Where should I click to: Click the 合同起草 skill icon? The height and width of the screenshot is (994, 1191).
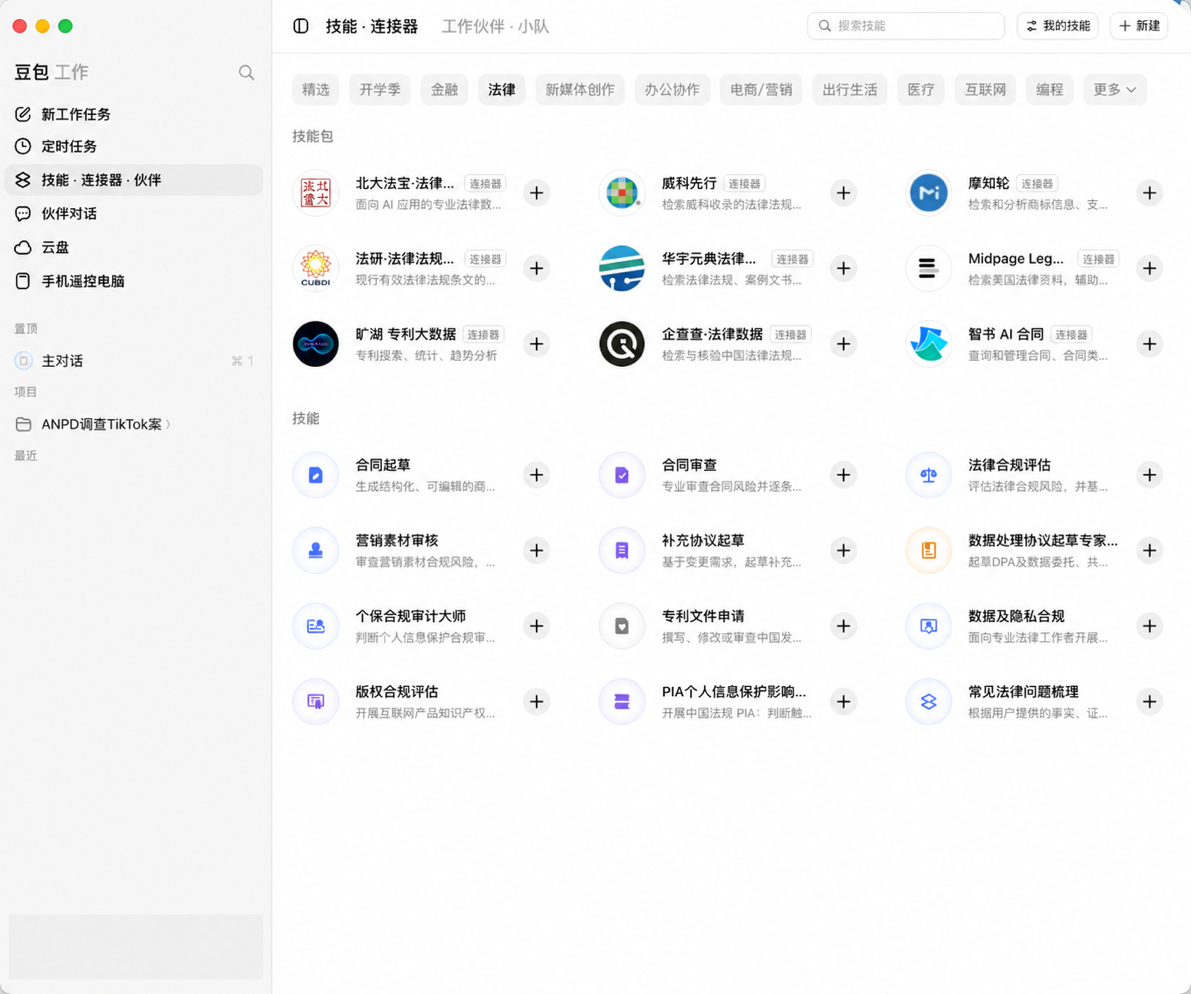pos(316,475)
